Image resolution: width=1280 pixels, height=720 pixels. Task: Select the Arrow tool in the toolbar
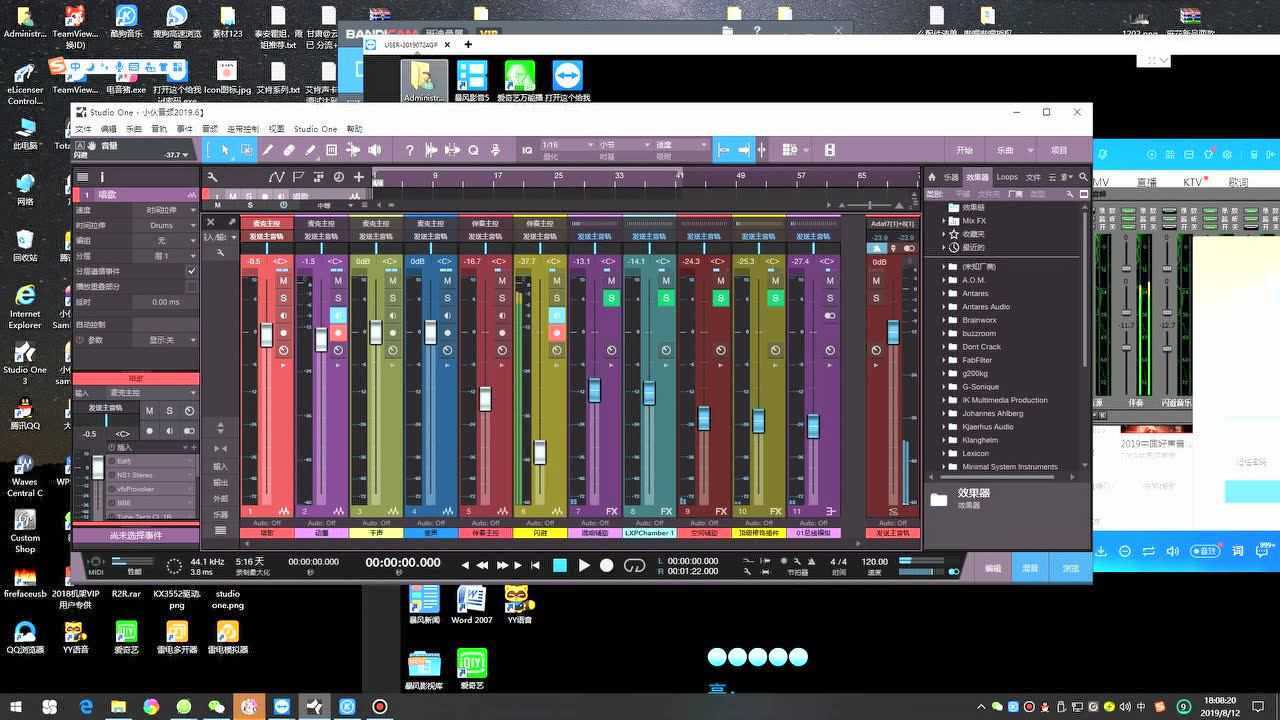pos(225,150)
